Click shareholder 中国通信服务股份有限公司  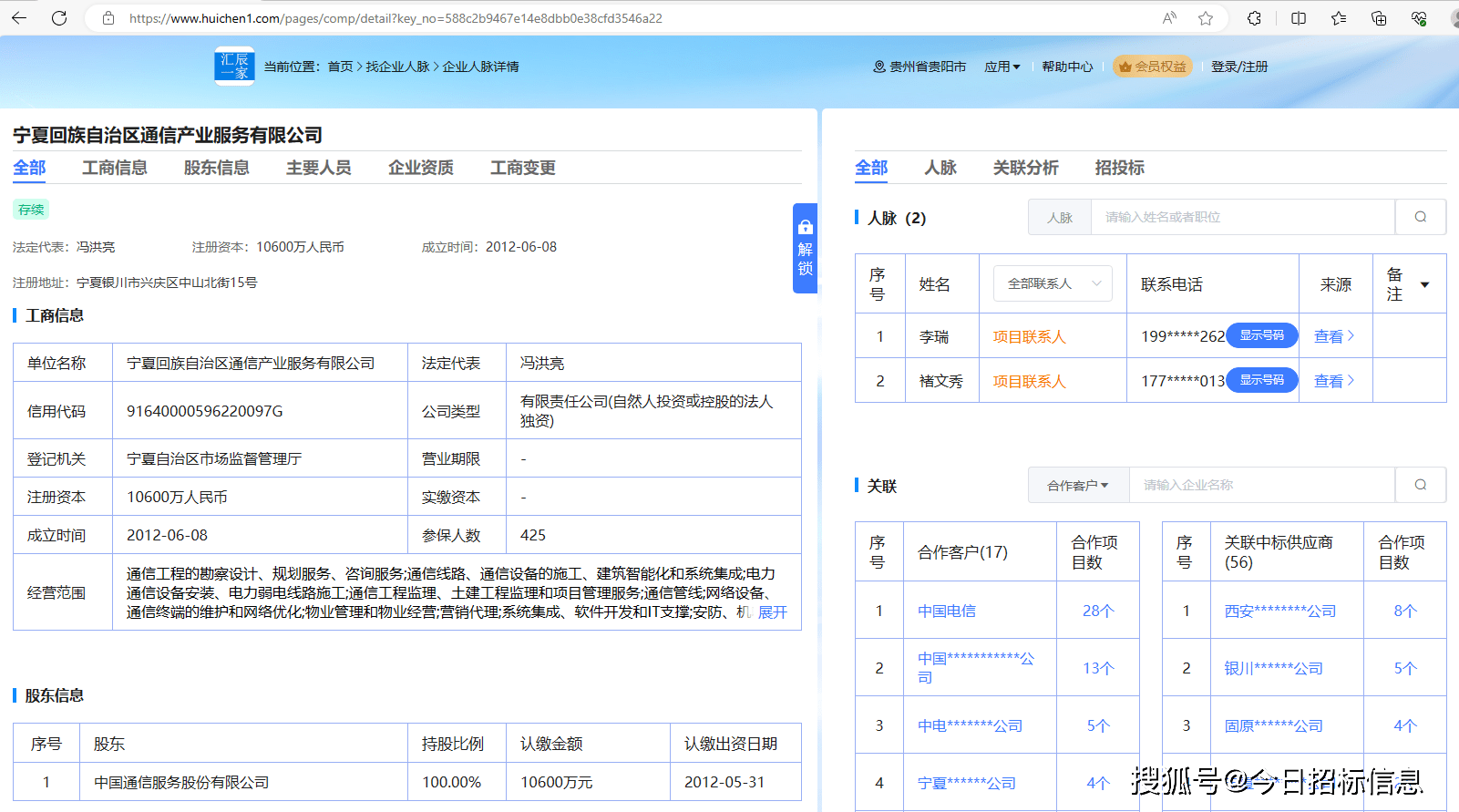coord(182,782)
